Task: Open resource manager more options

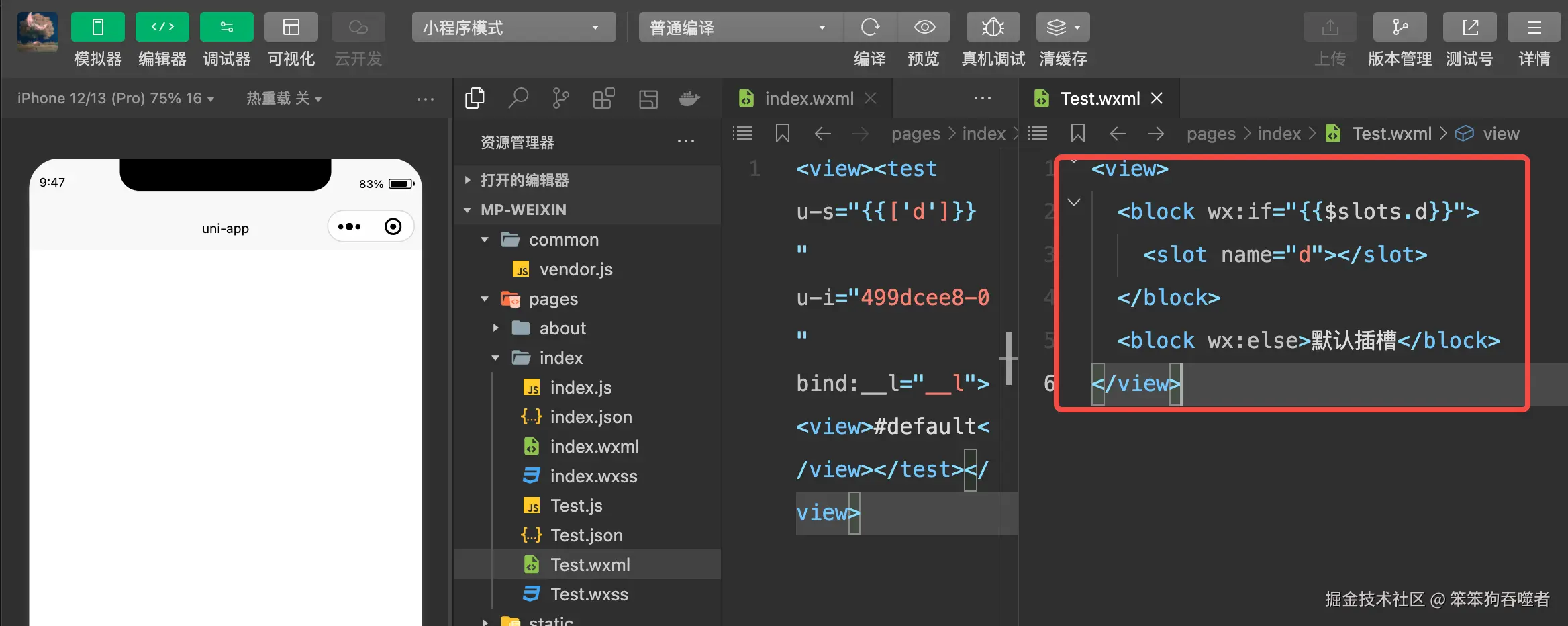Action: [x=686, y=141]
